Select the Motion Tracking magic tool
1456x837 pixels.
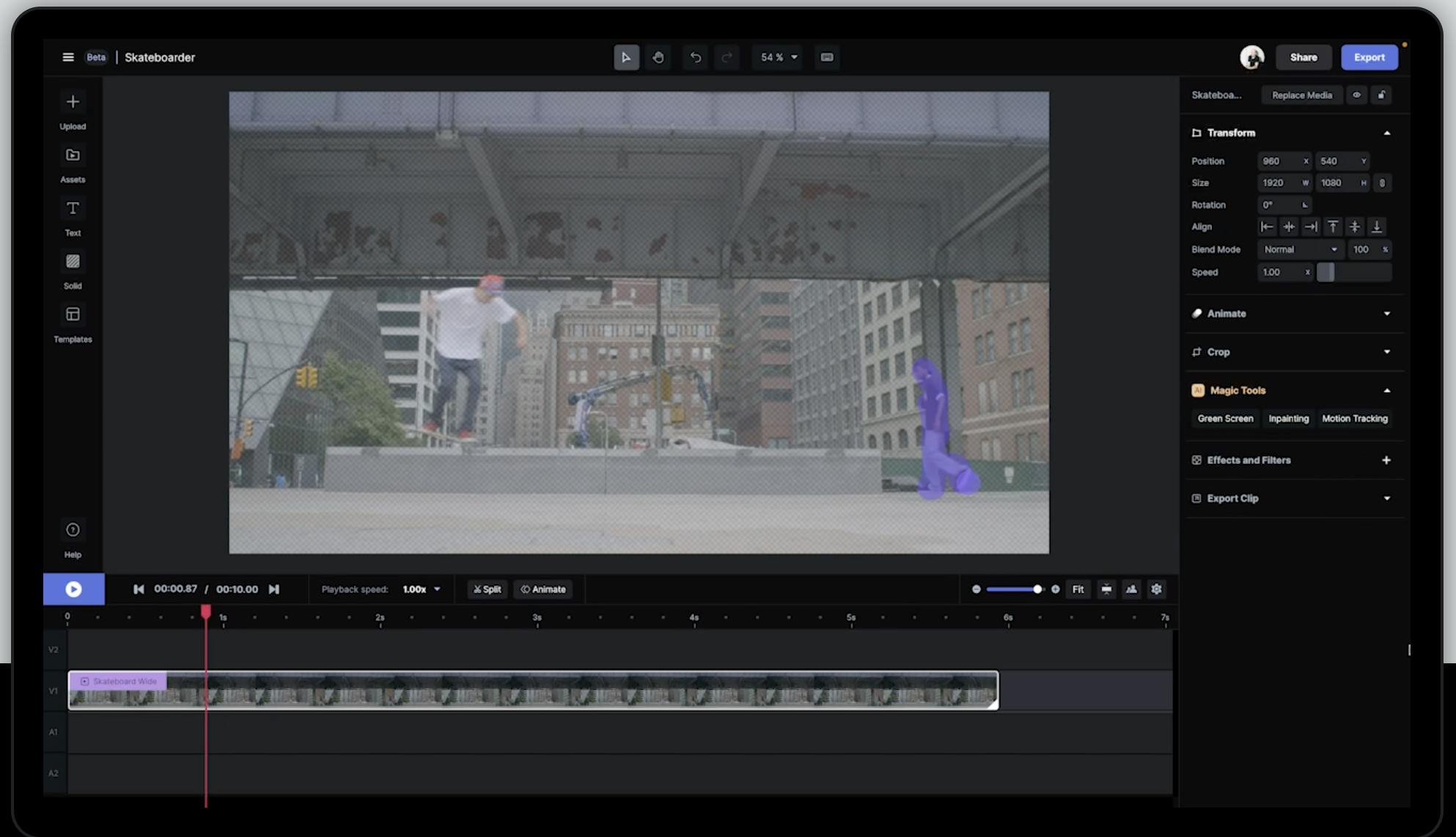pos(1354,418)
